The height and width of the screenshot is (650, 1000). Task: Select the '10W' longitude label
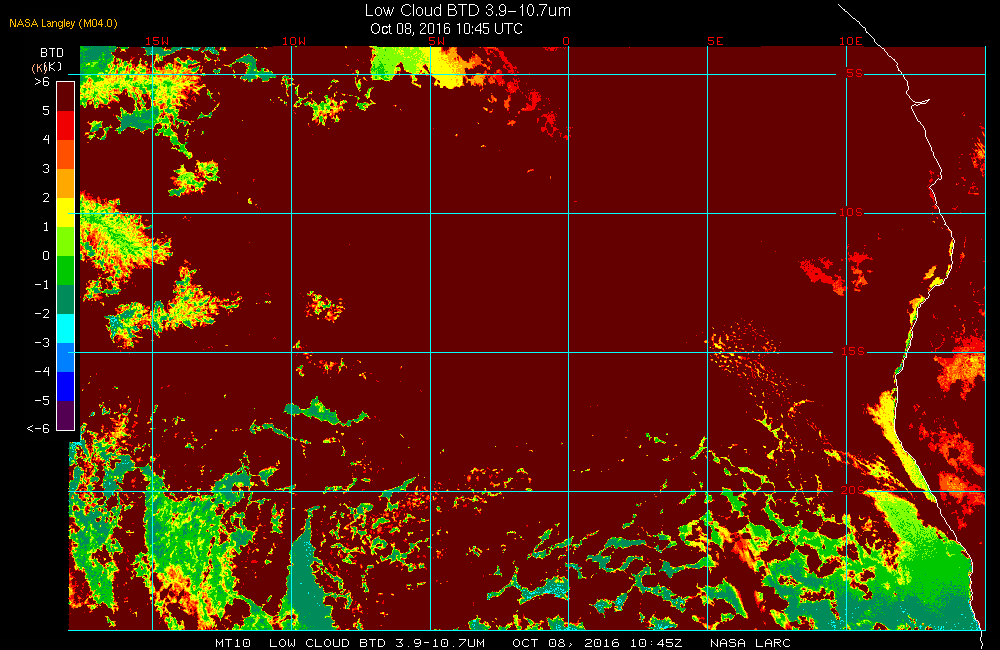coord(294,41)
